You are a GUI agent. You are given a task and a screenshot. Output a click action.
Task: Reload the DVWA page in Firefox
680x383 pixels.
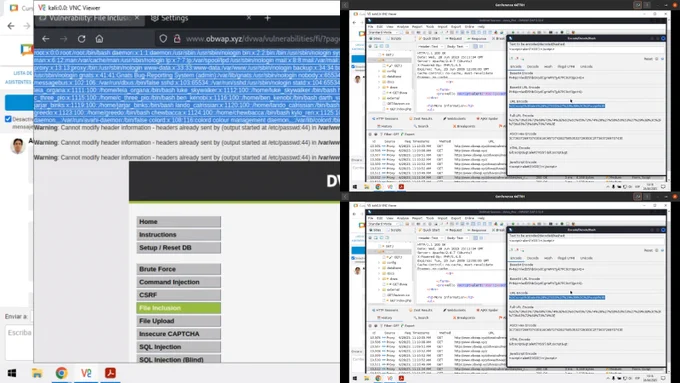coord(82,39)
